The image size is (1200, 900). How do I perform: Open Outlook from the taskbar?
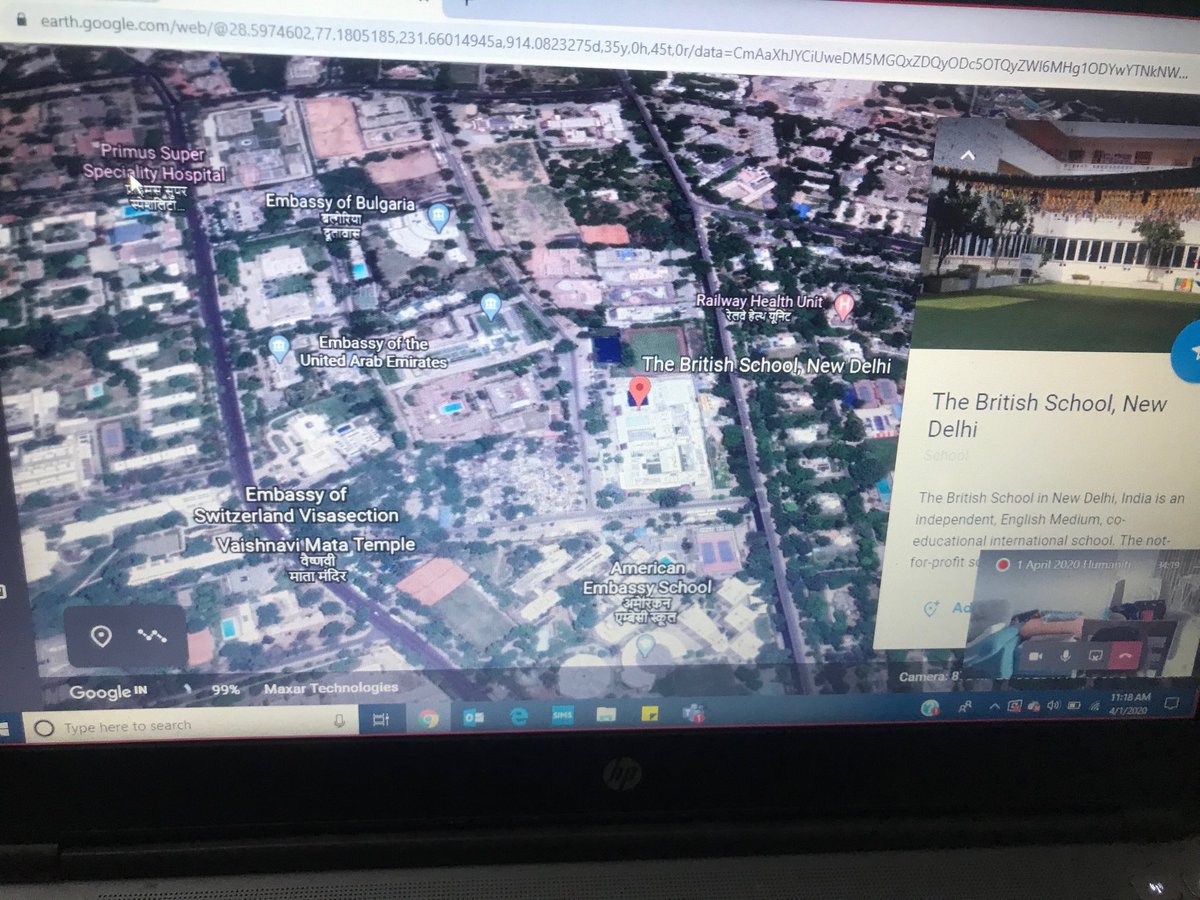pos(474,716)
